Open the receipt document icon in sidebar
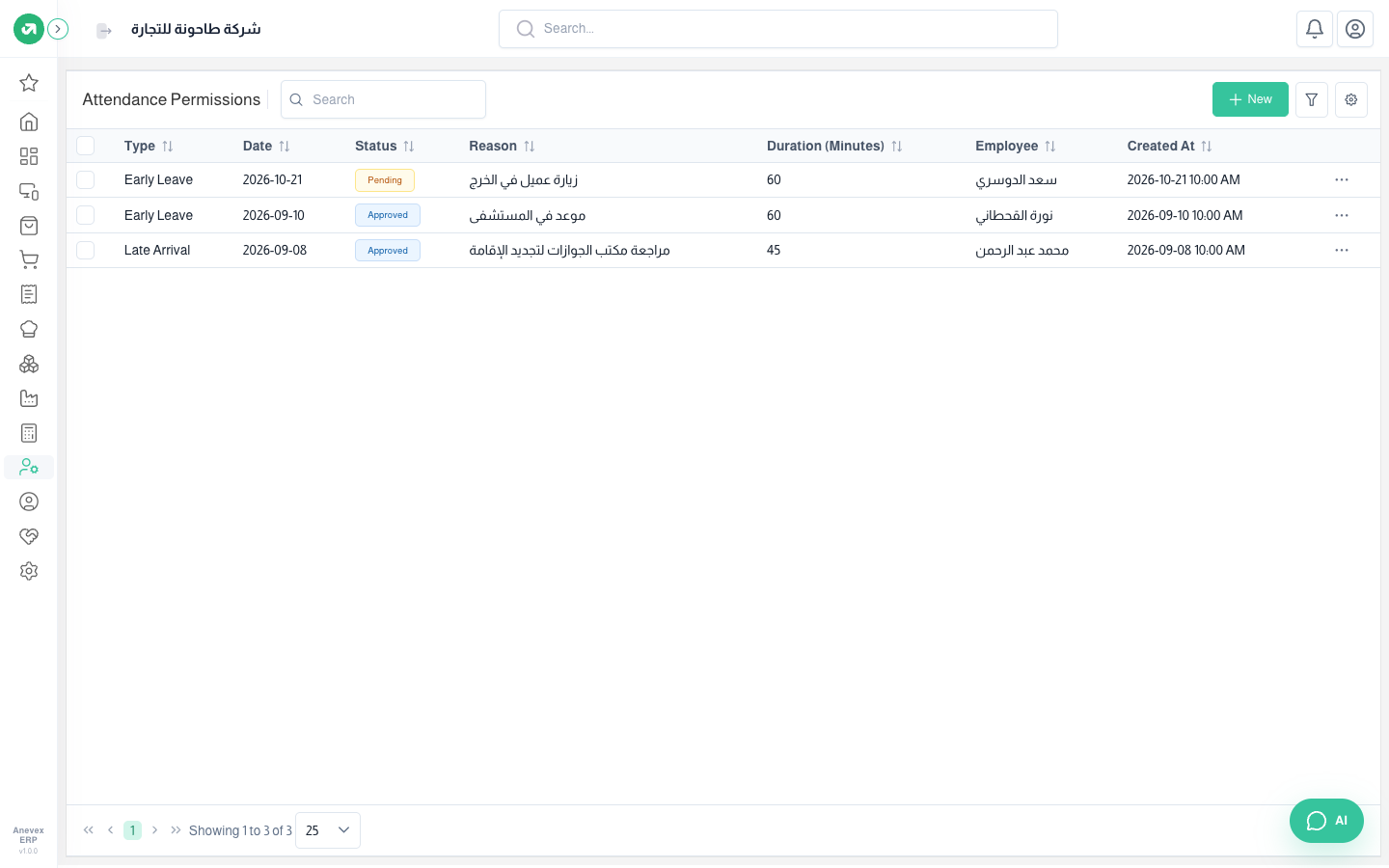The width and height of the screenshot is (1389, 868). (29, 294)
